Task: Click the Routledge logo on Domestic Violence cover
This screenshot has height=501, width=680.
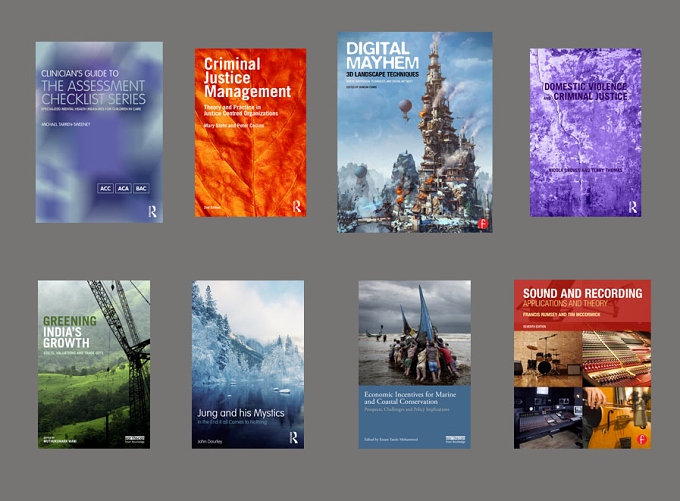Action: tap(633, 207)
